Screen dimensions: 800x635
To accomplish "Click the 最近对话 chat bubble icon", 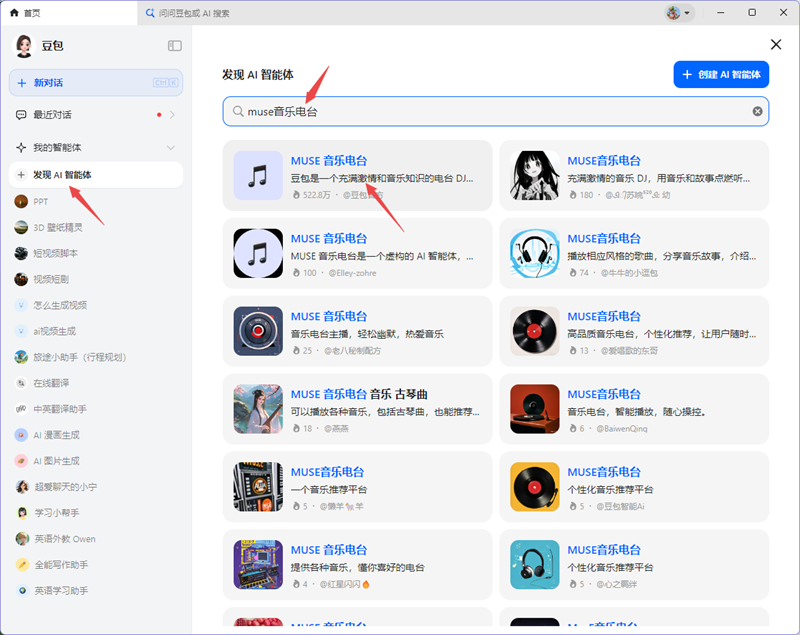I will coord(21,115).
